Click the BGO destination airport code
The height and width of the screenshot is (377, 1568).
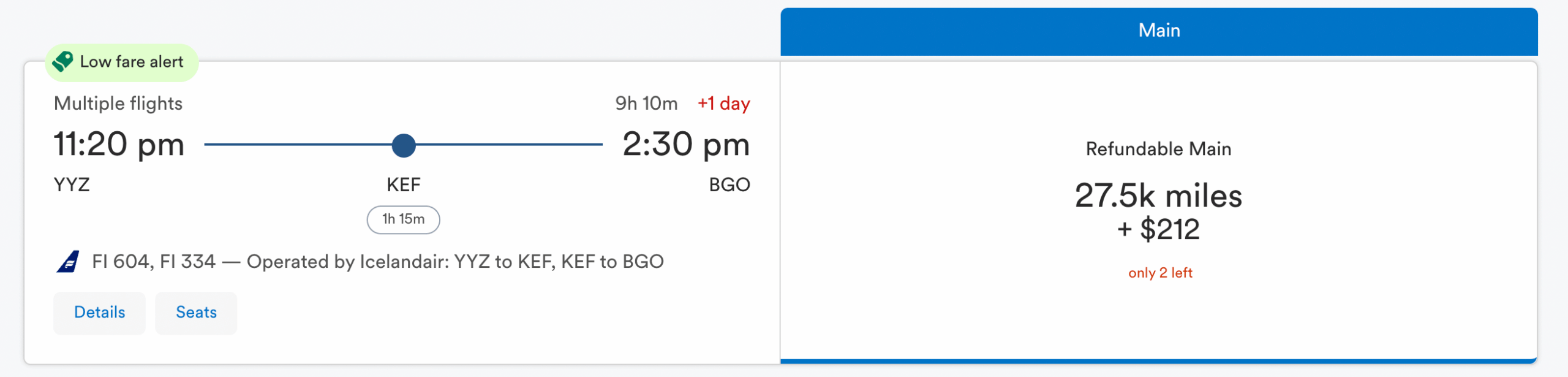(x=729, y=185)
